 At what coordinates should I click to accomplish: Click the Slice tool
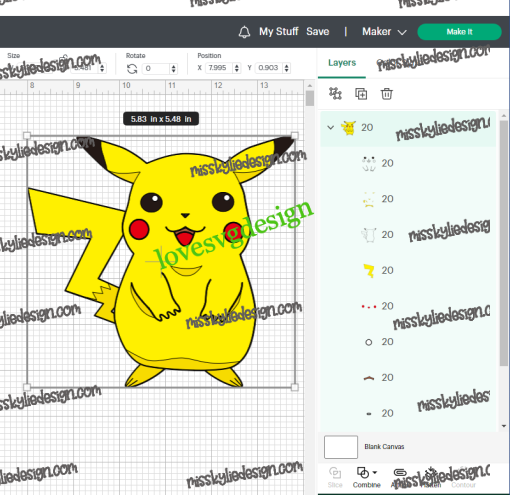335,477
